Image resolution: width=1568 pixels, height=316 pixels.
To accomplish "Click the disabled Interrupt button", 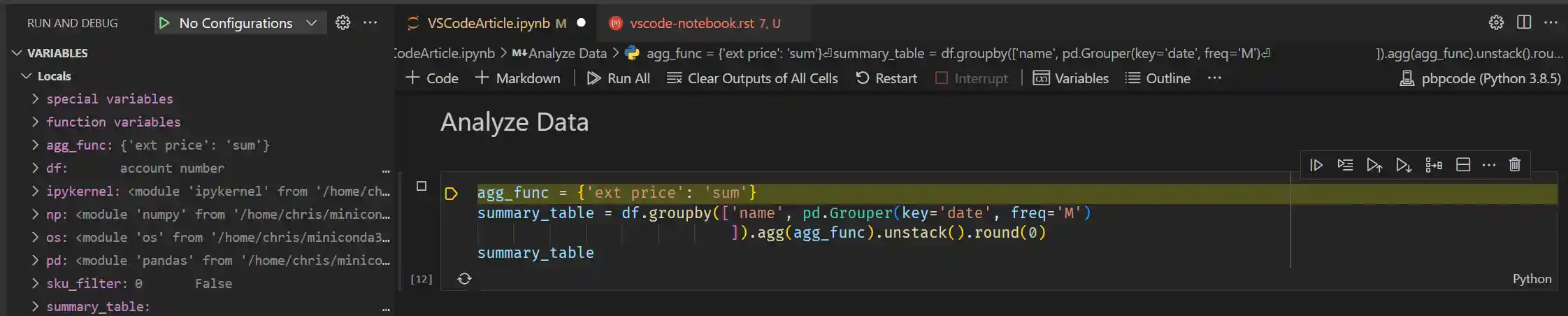I will click(972, 78).
